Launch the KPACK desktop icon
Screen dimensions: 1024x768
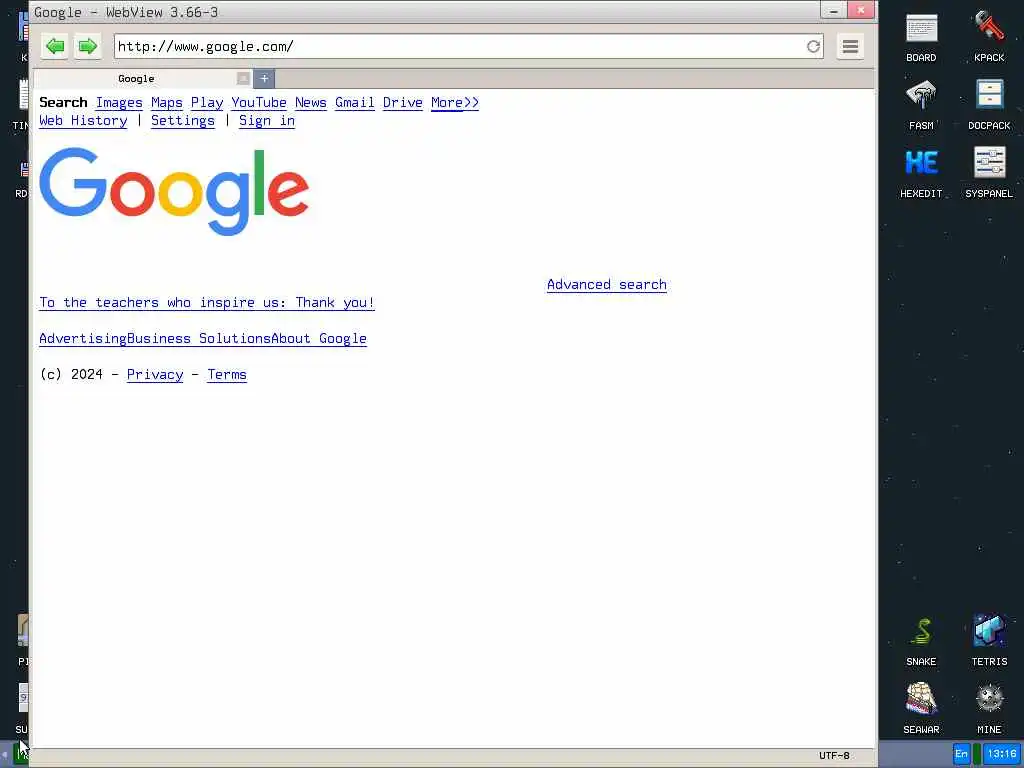click(x=989, y=37)
